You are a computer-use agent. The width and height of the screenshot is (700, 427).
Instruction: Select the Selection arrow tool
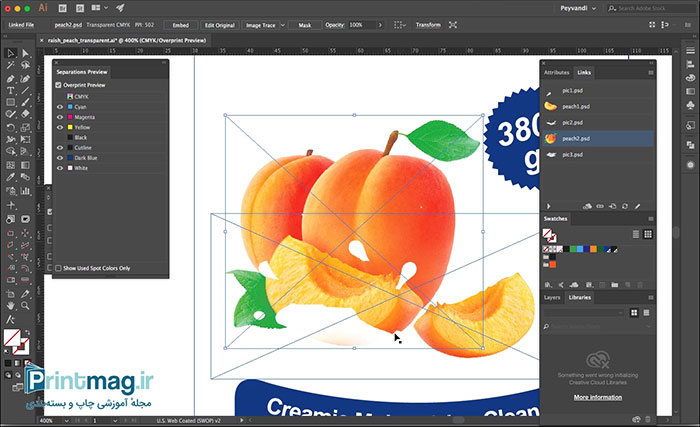coord(10,53)
